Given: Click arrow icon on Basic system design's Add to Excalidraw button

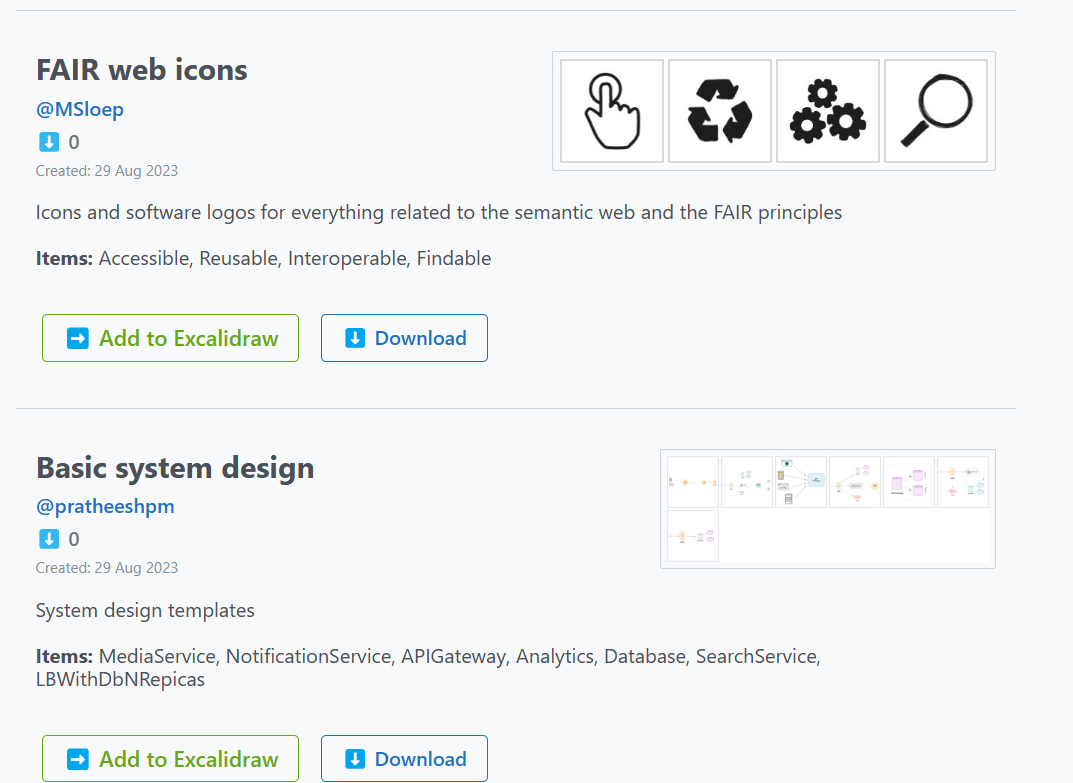Looking at the screenshot, I should point(78,759).
